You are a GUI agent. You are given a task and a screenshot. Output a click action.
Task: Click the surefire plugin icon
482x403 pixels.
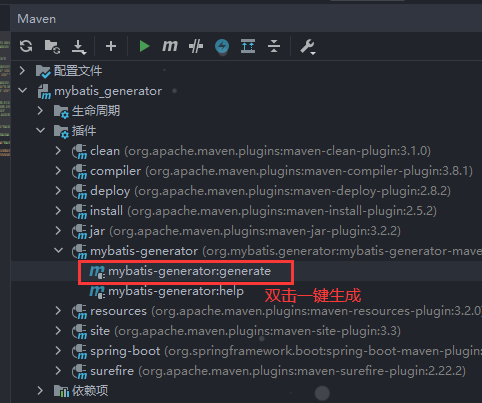tap(79, 372)
